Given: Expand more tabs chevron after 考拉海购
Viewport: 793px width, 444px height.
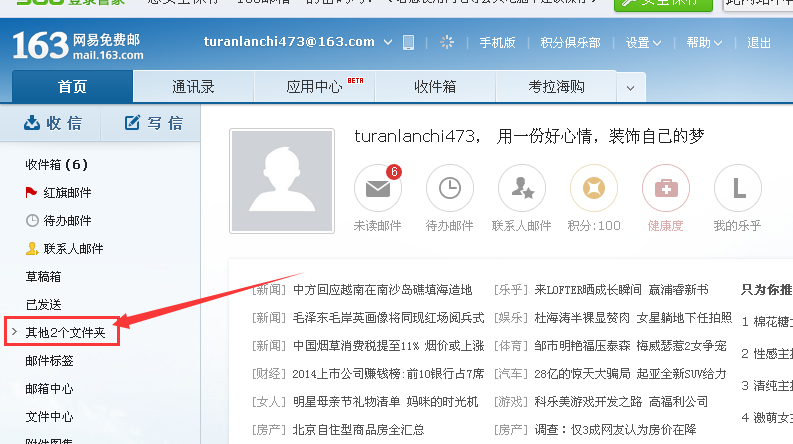Looking at the screenshot, I should (631, 88).
